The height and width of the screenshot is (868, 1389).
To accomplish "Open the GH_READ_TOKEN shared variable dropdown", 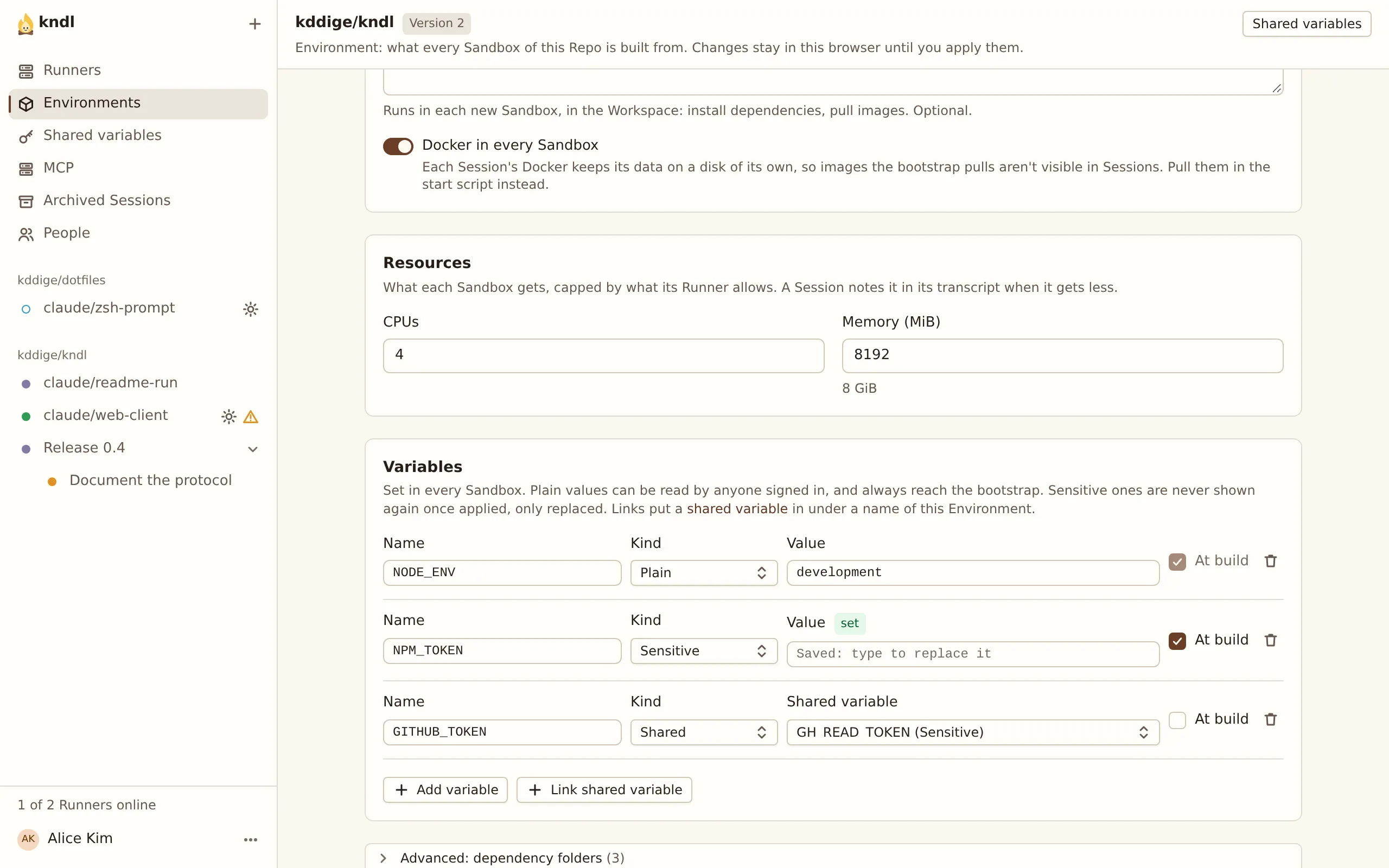I will [973, 732].
